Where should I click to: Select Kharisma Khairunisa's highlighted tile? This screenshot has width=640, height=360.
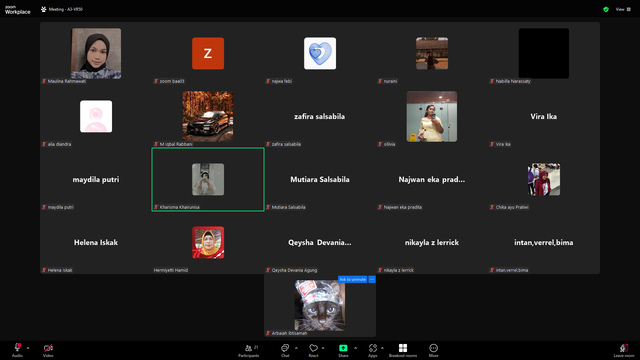[x=208, y=180]
